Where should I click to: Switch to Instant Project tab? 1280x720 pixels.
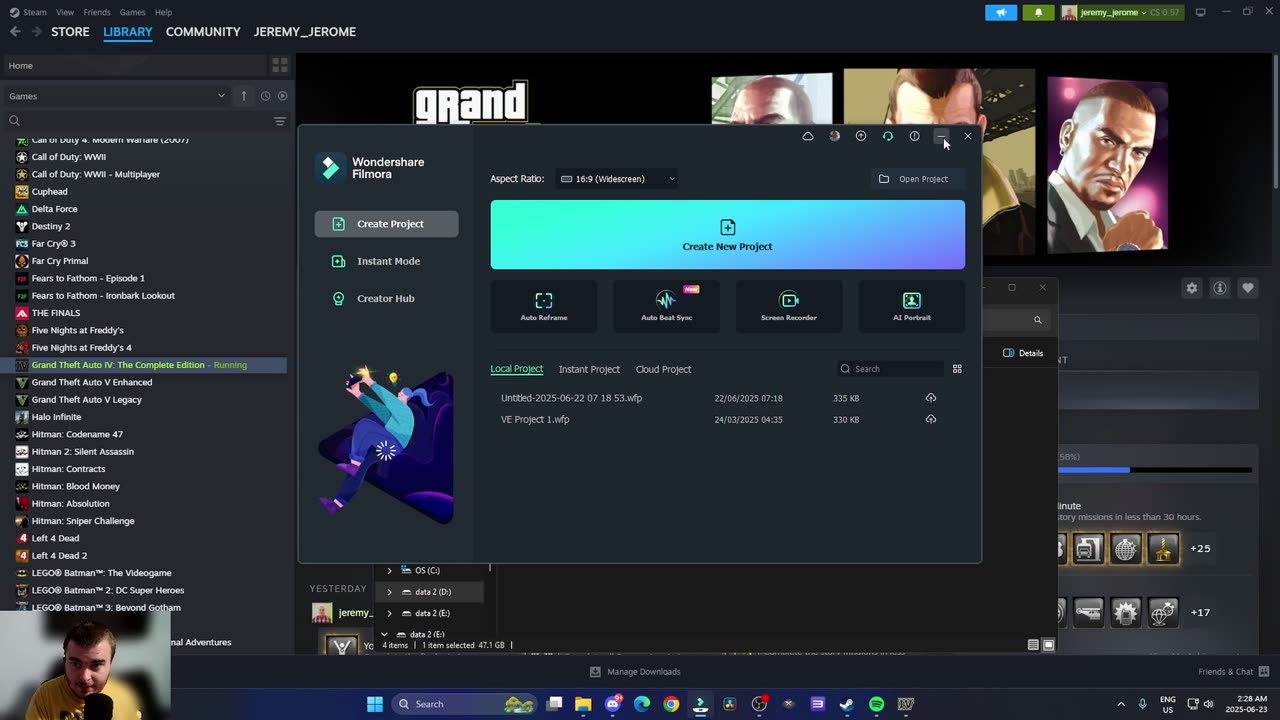click(589, 369)
